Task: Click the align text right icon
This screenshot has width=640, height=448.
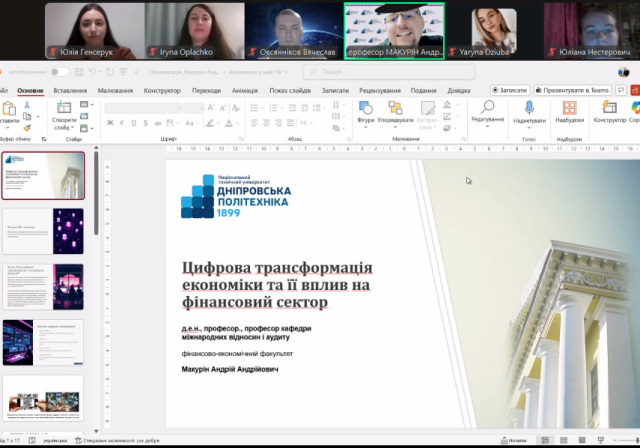Action: click(278, 122)
